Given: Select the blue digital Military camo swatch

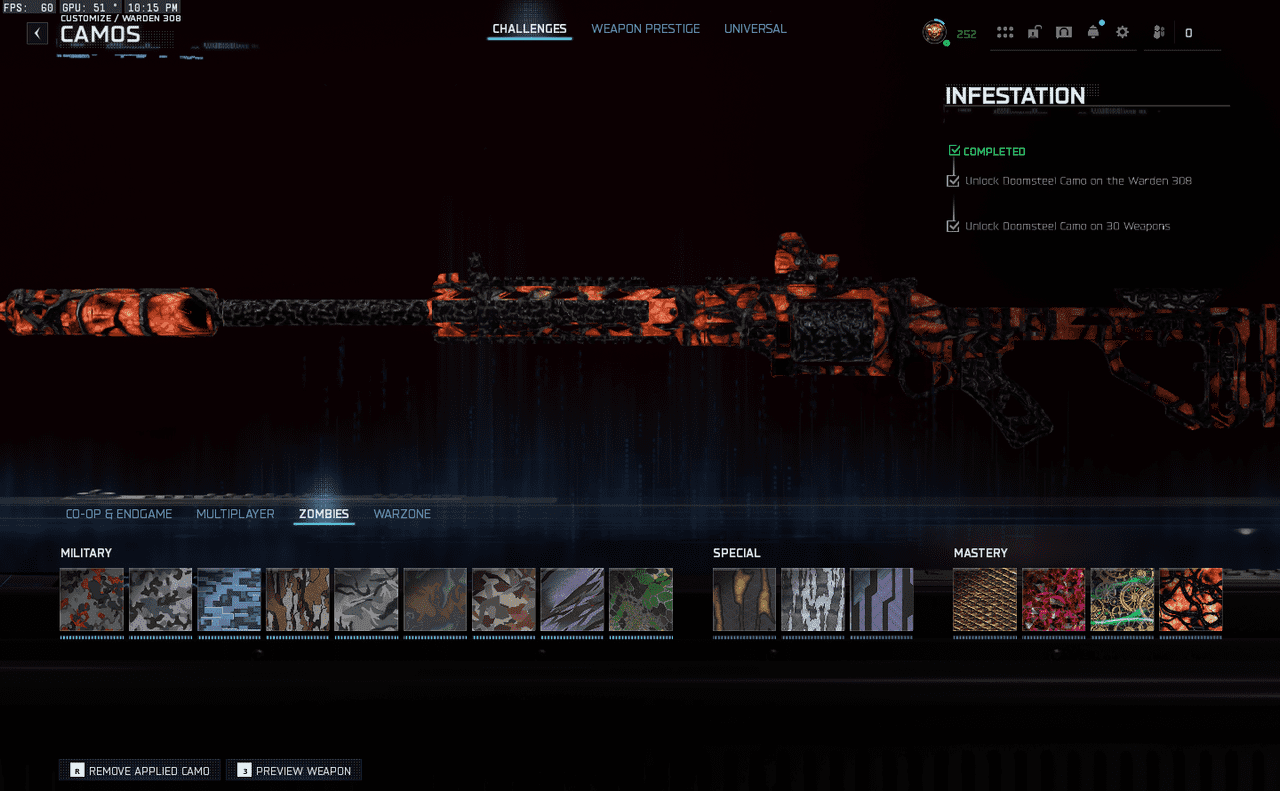Looking at the screenshot, I should 229,600.
